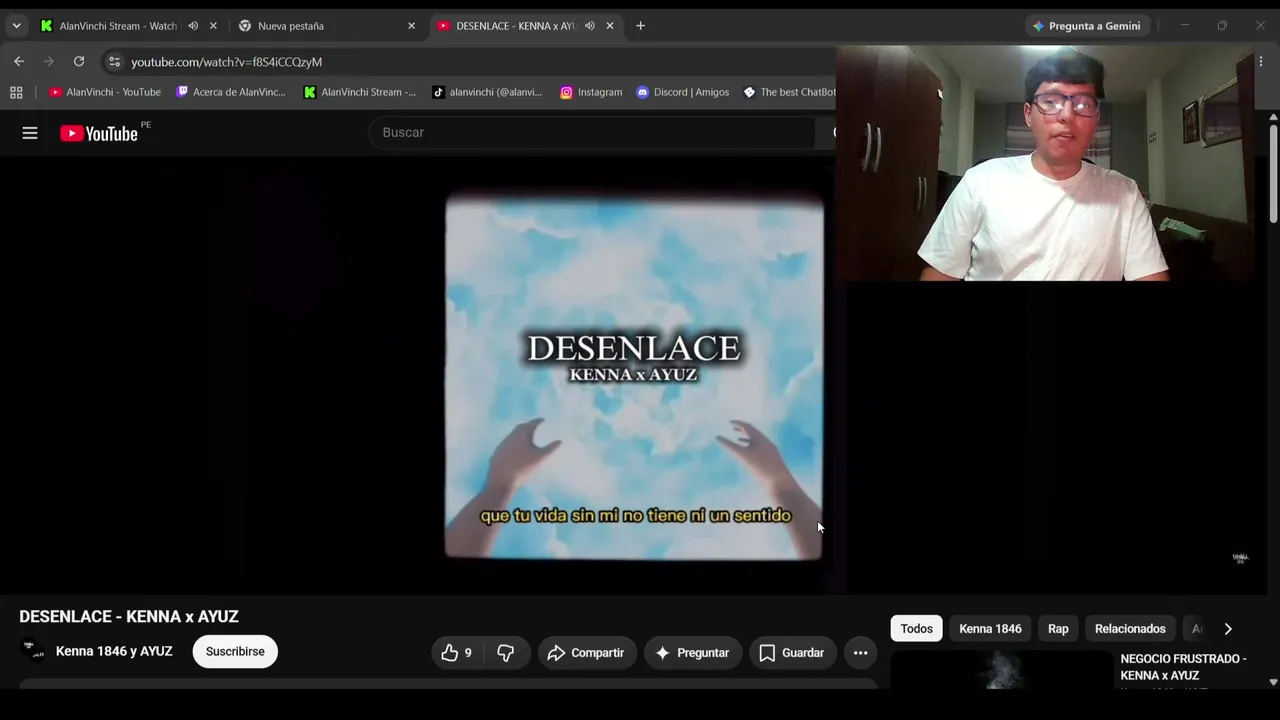Image resolution: width=1280 pixels, height=720 pixels.
Task: Visit the Kenna 1846 y AYUZ channel name
Action: [114, 651]
